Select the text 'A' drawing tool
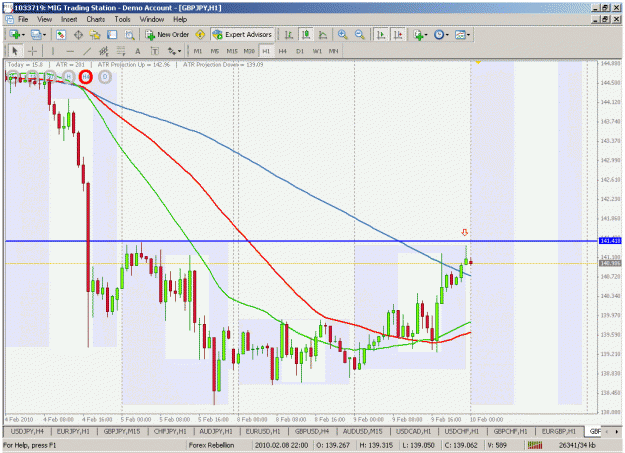The width and height of the screenshot is (625, 453). tap(138, 51)
